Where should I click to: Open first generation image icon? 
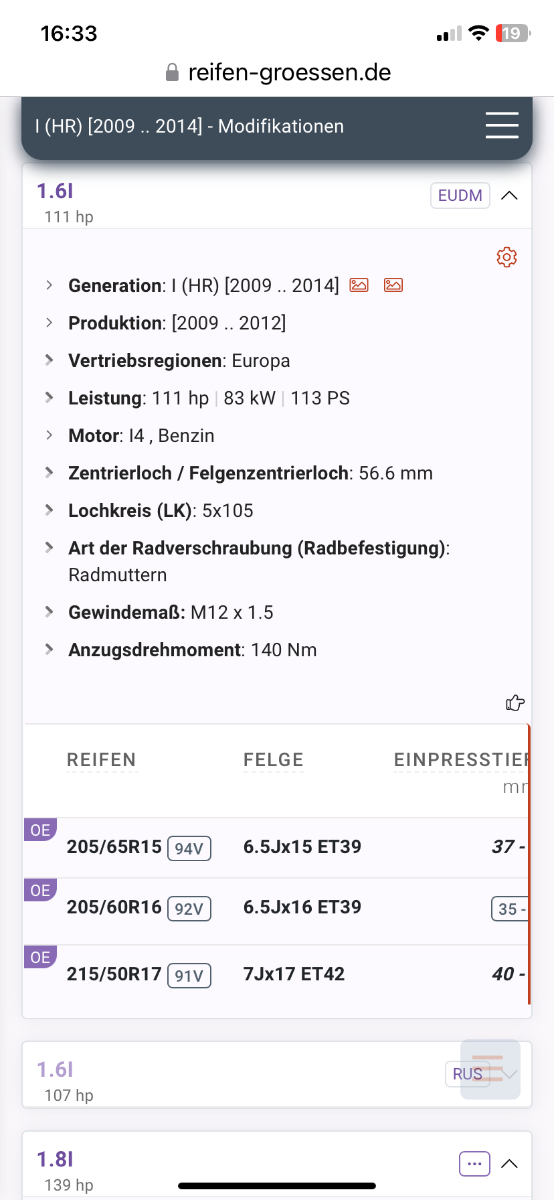[x=360, y=285]
